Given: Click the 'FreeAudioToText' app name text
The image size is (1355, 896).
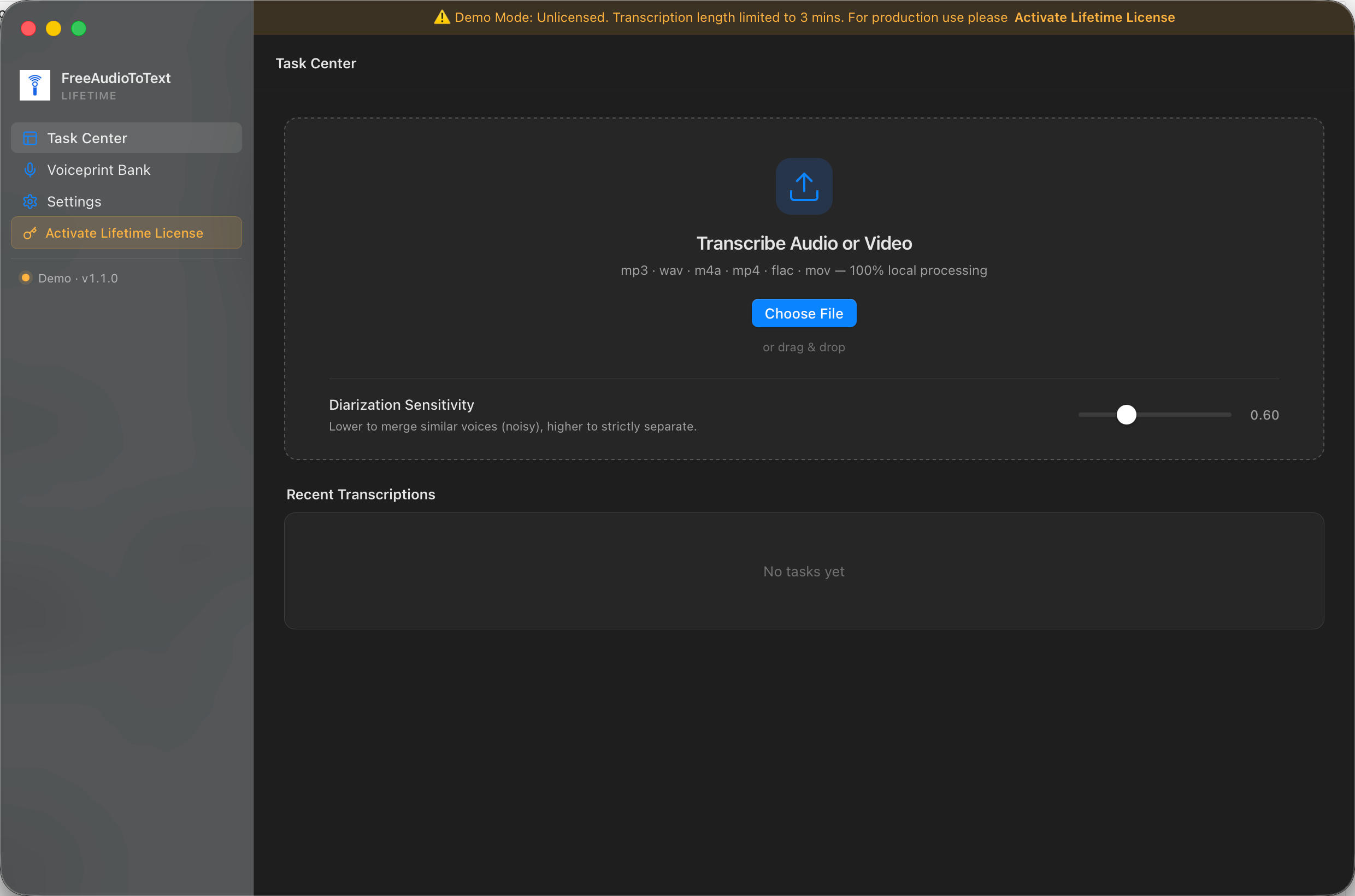Looking at the screenshot, I should pyautogui.click(x=116, y=78).
